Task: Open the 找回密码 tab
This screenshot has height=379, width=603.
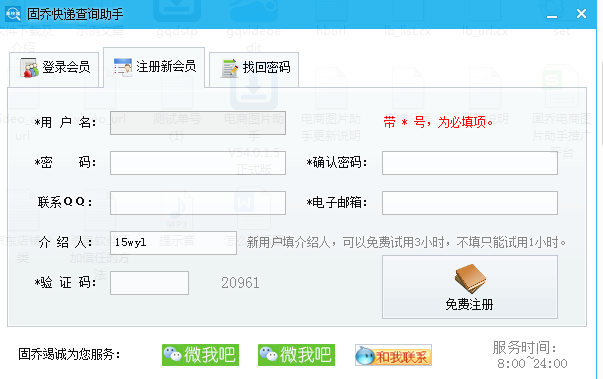Action: 254,70
